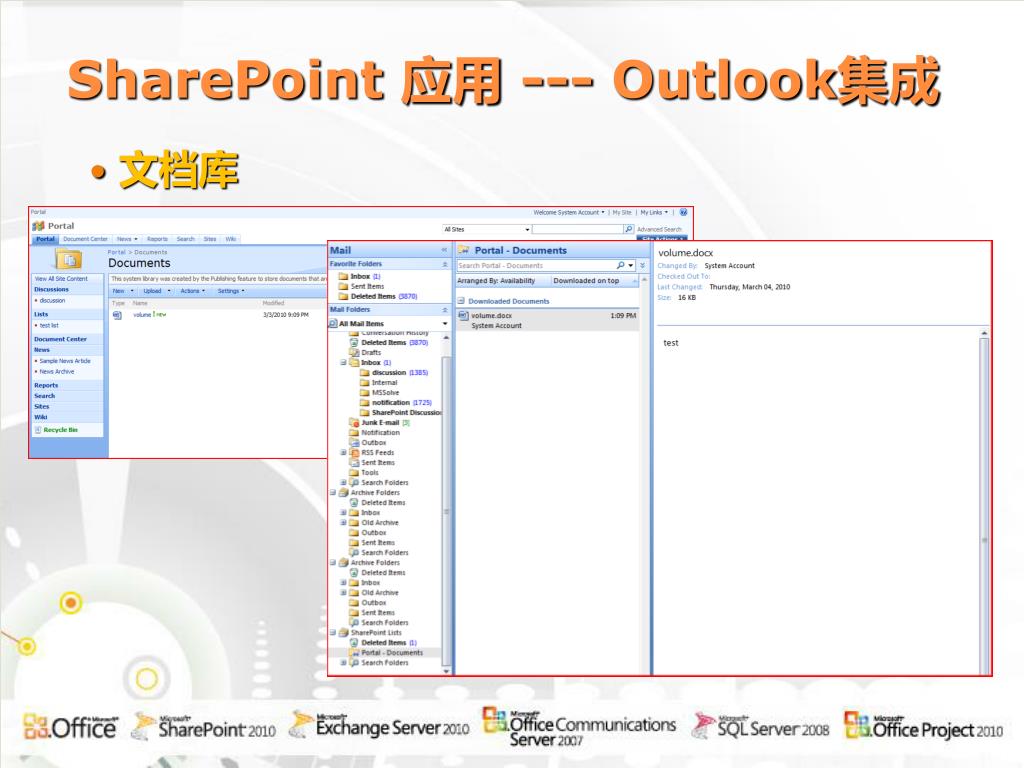Collapse the Favorite Folders section
The width and height of the screenshot is (1024, 768).
(445, 264)
